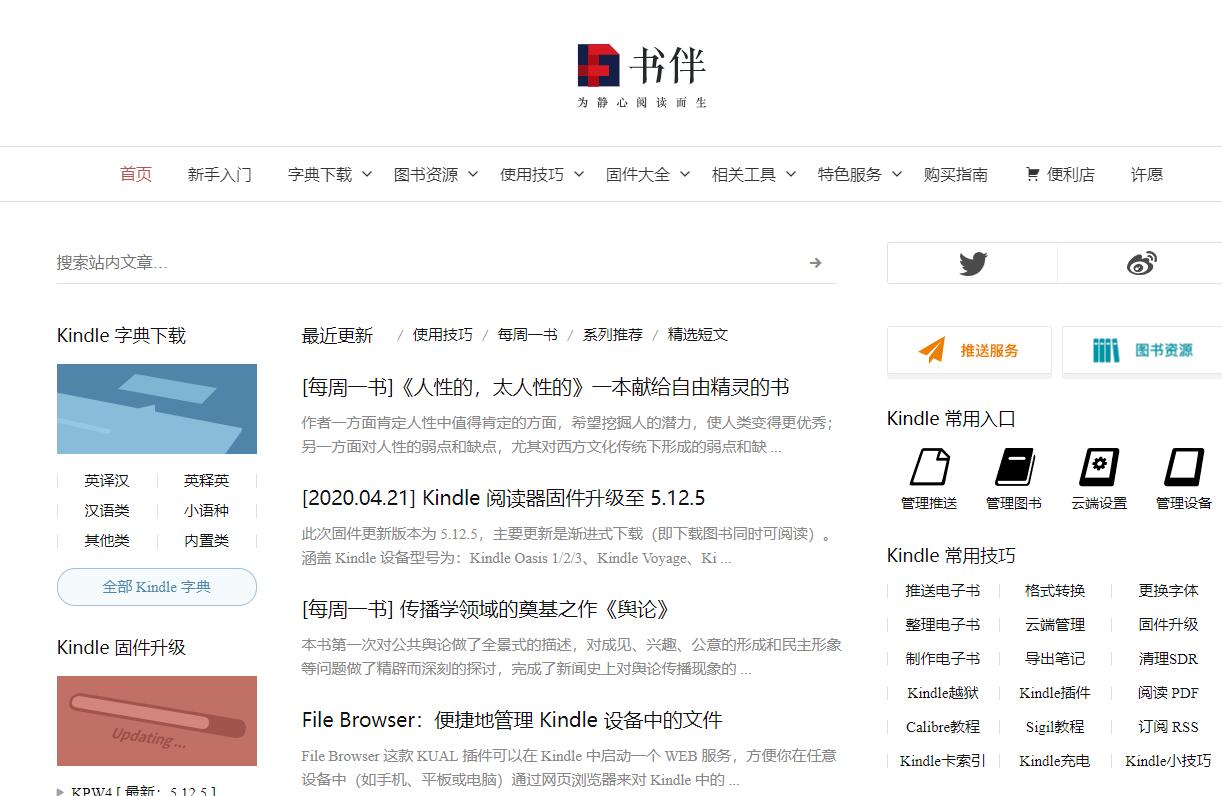
Task: Switch to the 每周一书 content tab
Action: click(528, 334)
